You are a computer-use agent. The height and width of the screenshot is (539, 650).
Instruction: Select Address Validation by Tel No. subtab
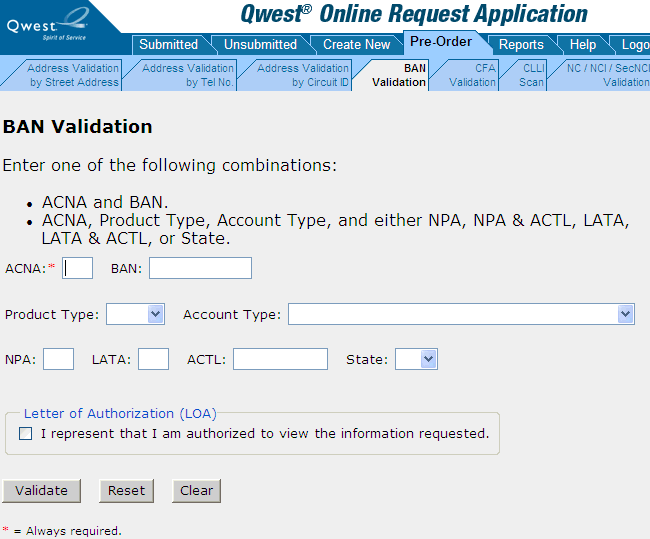pos(187,75)
